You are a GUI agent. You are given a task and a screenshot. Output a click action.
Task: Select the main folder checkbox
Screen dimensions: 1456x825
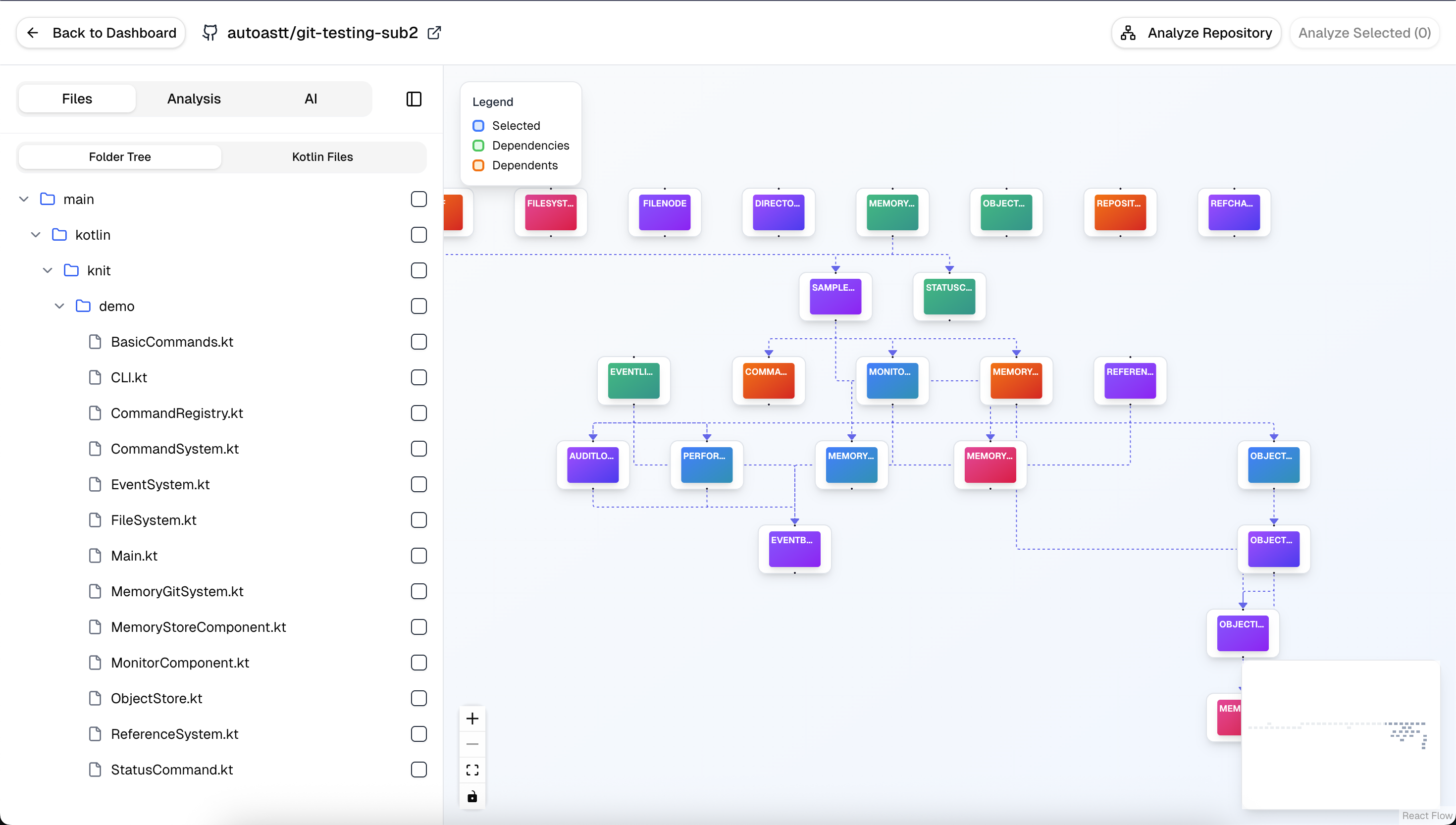coord(418,199)
